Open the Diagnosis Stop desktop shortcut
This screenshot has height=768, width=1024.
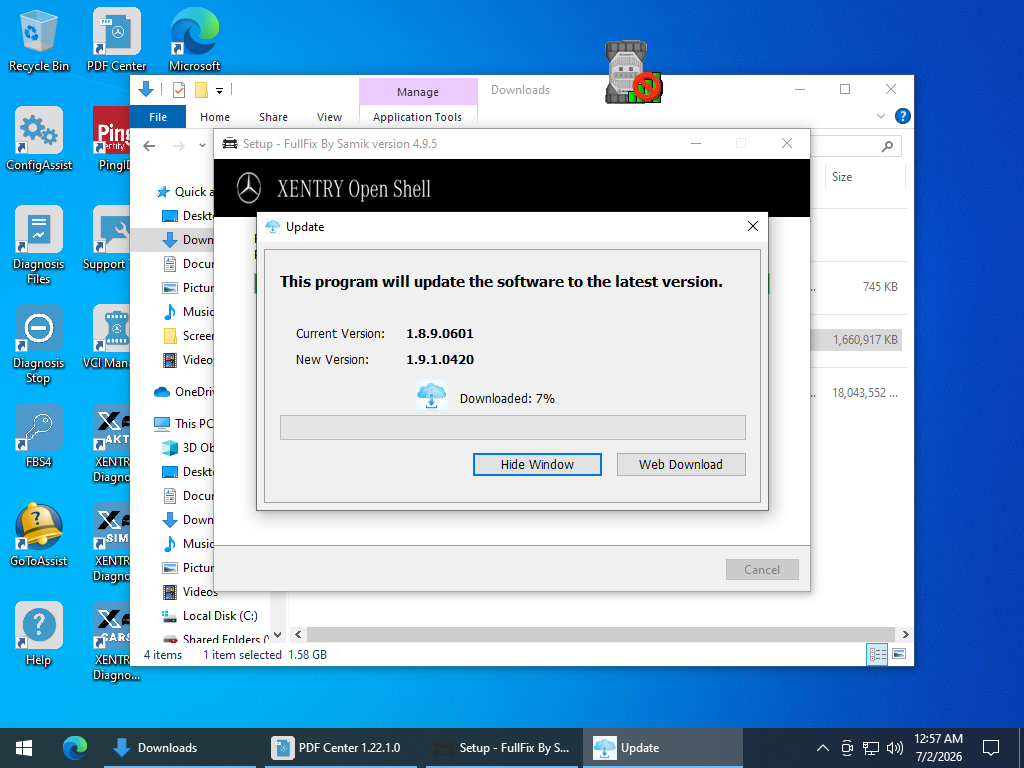(39, 345)
